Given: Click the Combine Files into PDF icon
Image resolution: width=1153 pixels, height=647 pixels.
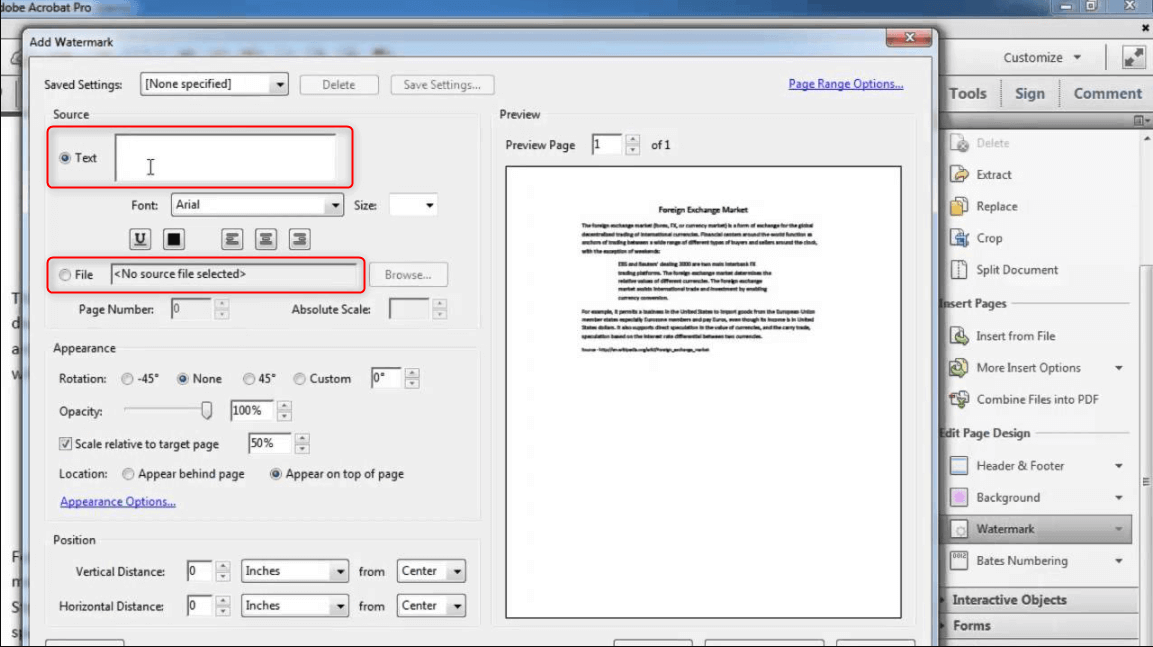Looking at the screenshot, I should [959, 399].
